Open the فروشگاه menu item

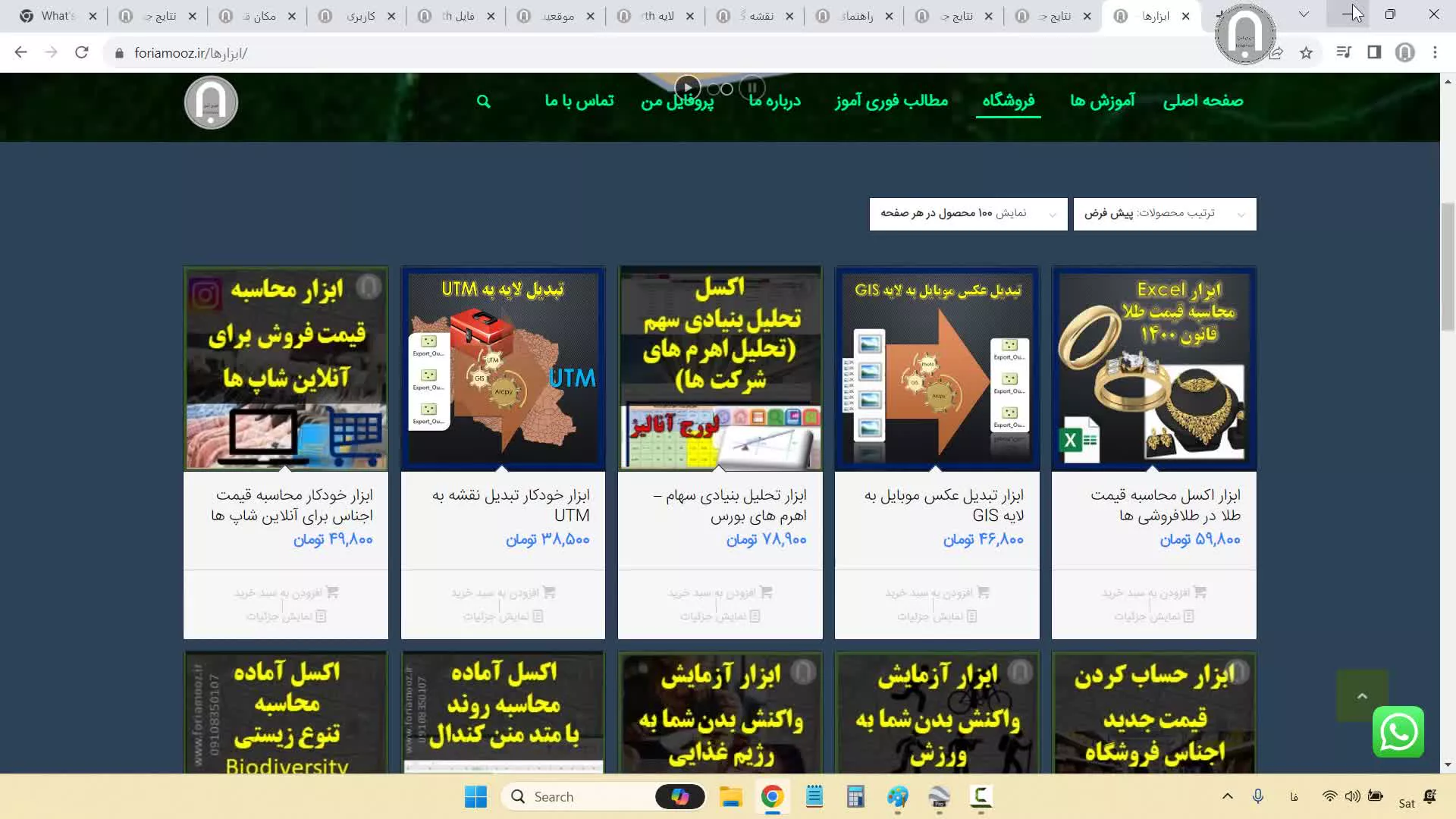click(x=1008, y=101)
